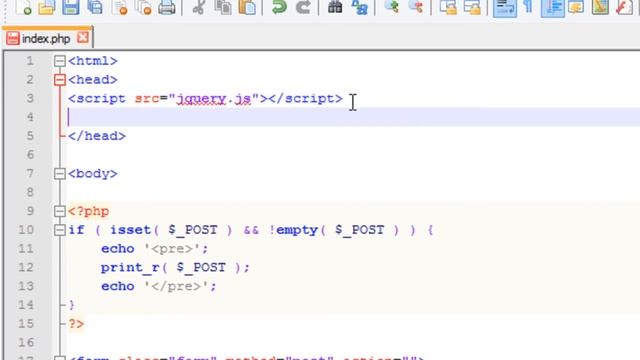Click the Print icon

tap(167, 7)
